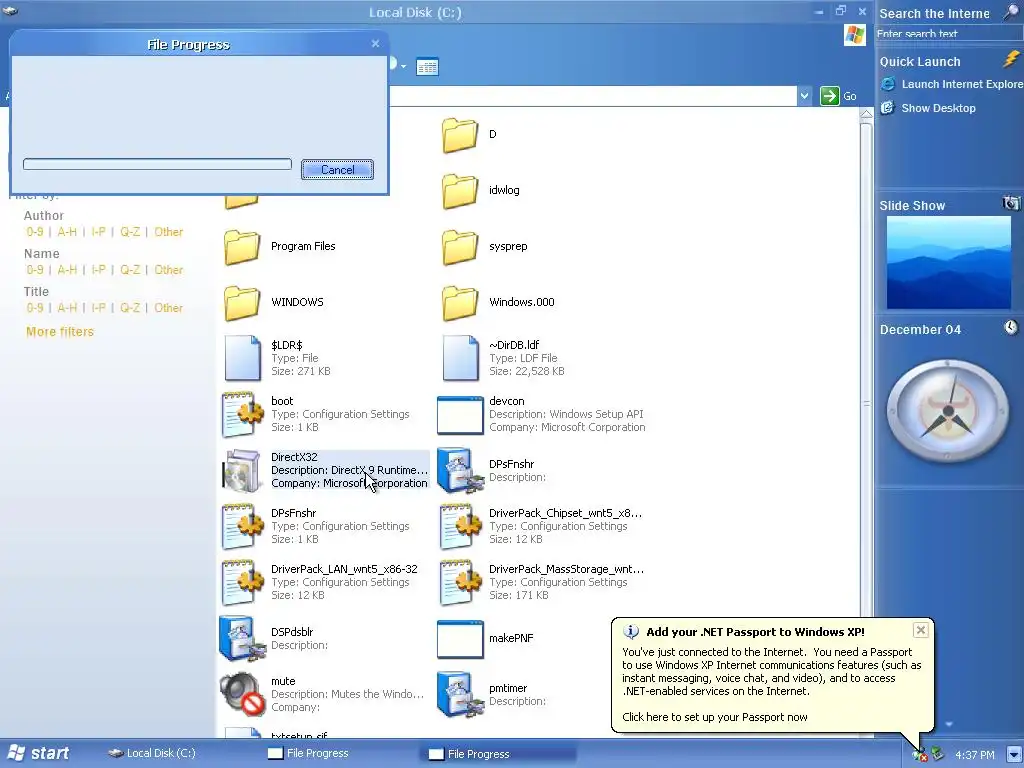This screenshot has height=768, width=1024.
Task: Click the network connection tray icon
Action: 920,755
